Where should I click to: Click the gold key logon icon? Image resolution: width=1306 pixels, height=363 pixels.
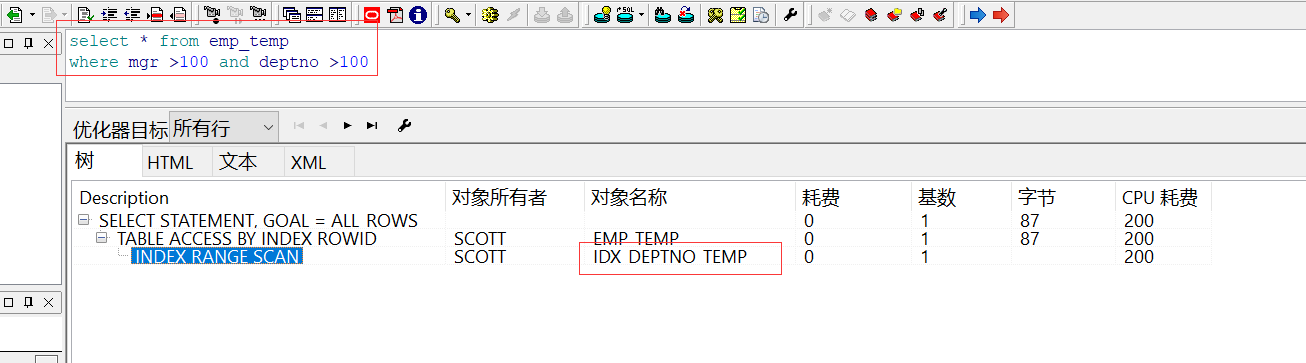coord(452,15)
